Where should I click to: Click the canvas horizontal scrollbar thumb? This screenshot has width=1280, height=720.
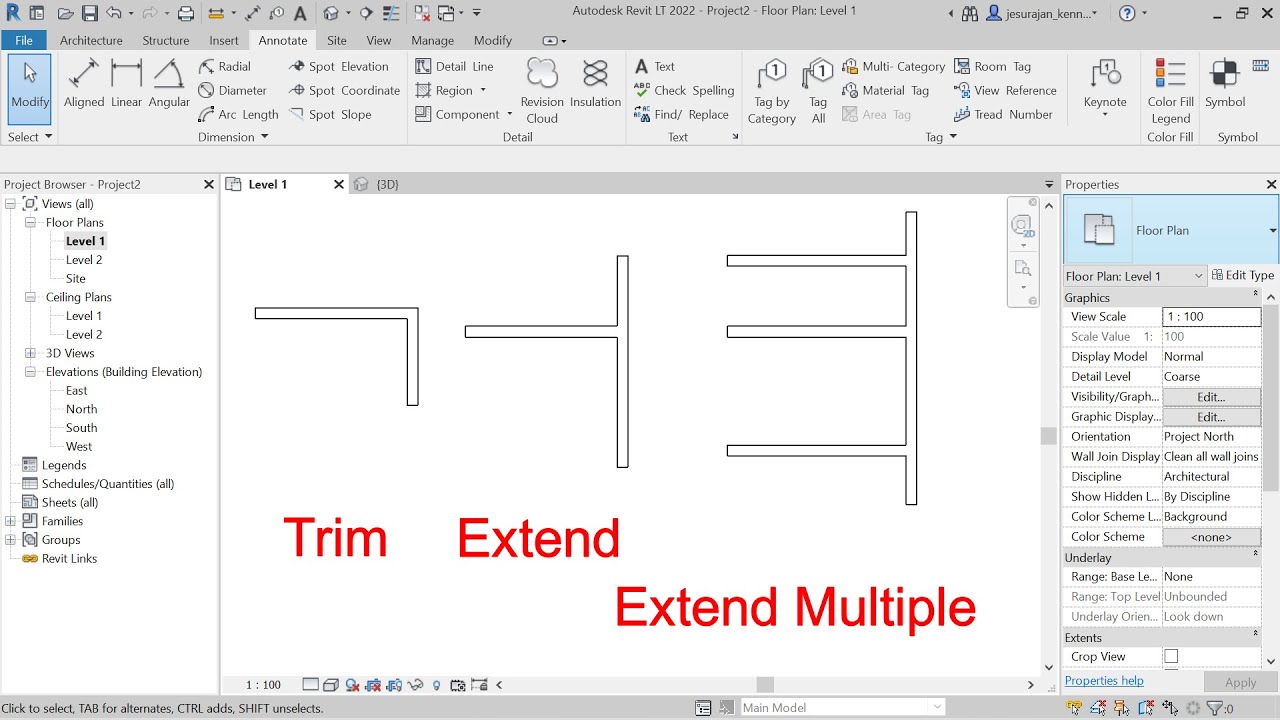[765, 685]
